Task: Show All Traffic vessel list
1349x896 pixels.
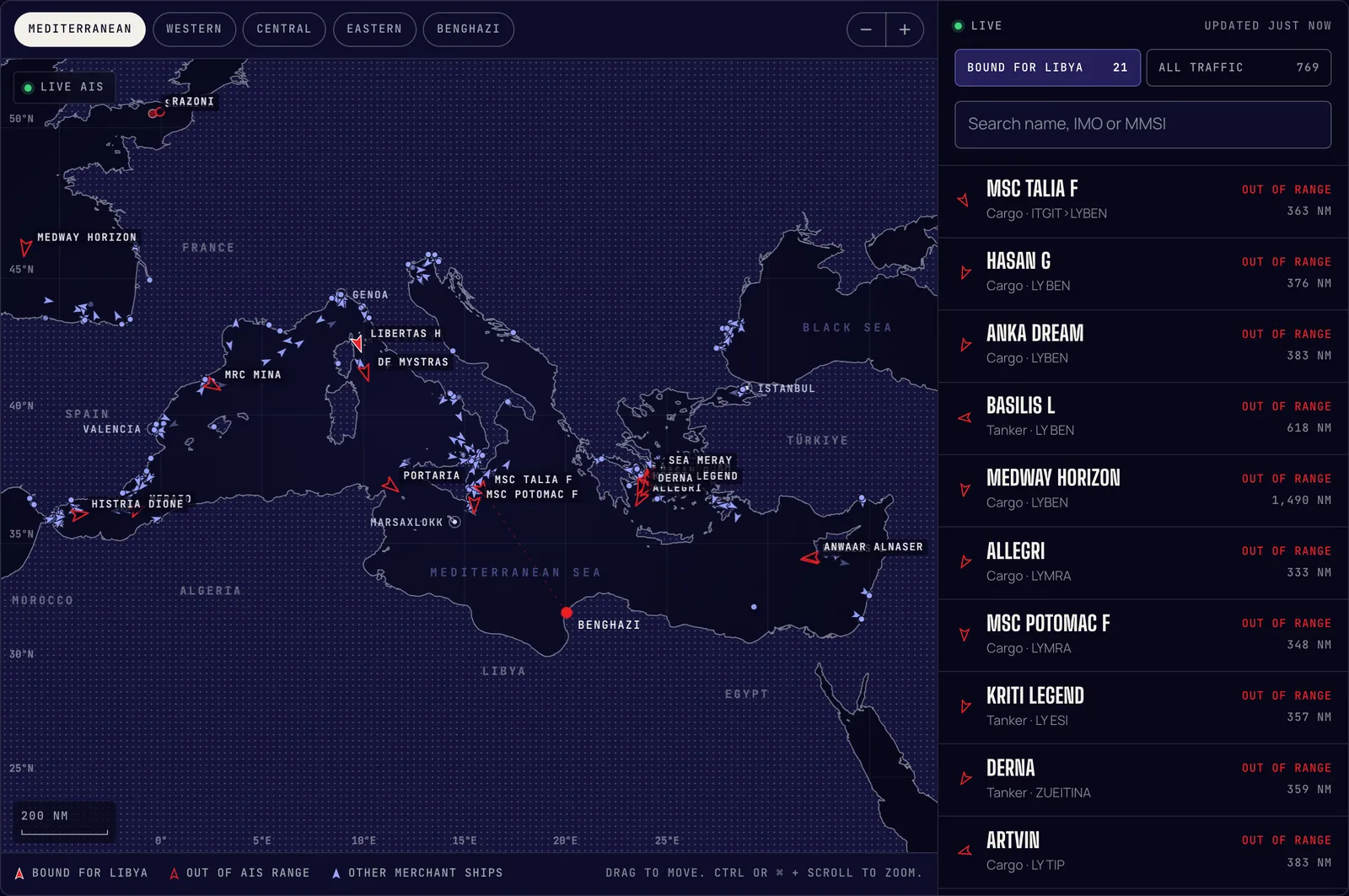Action: click(1239, 67)
